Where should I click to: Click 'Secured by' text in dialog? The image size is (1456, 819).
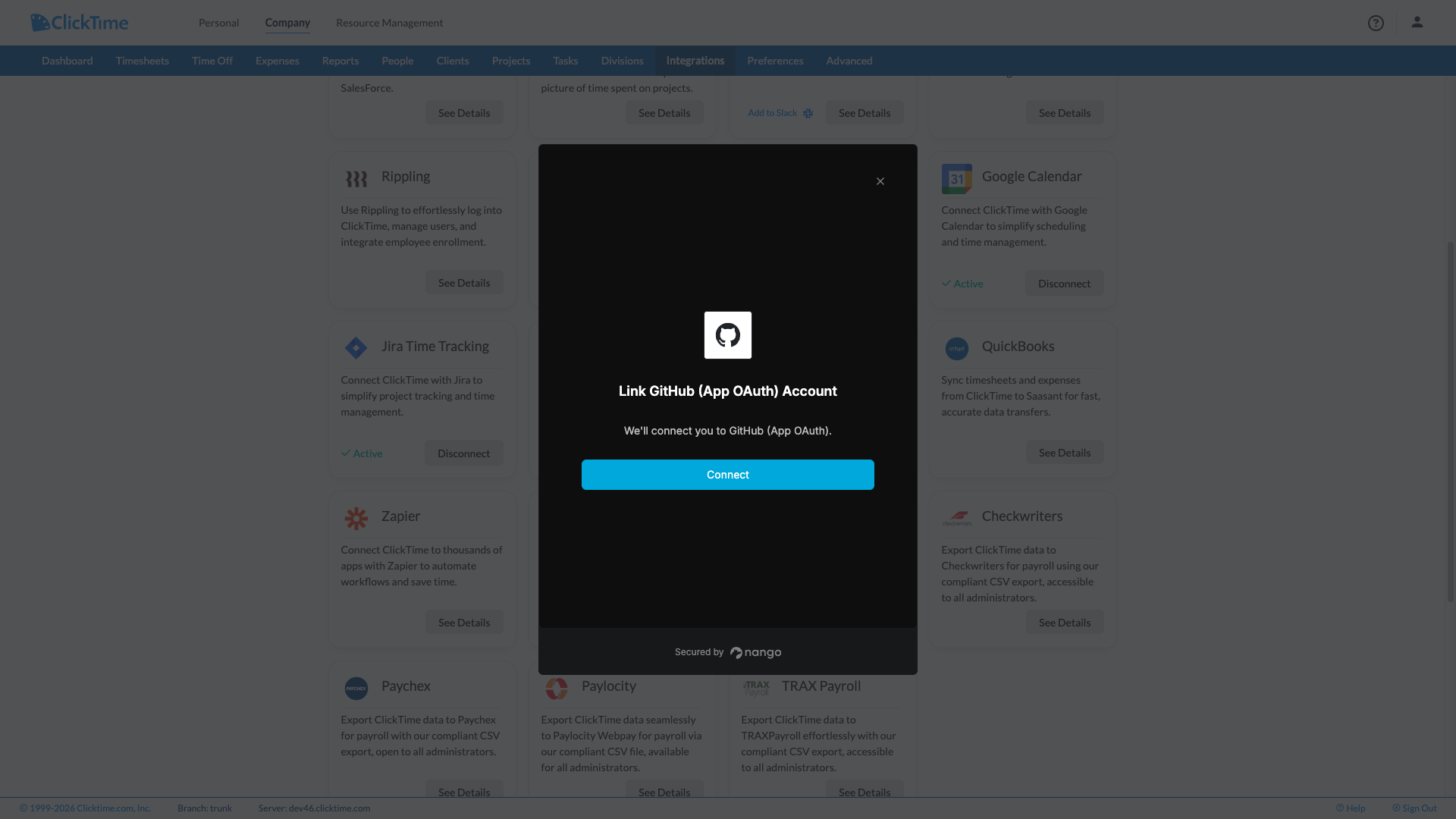coord(699,652)
